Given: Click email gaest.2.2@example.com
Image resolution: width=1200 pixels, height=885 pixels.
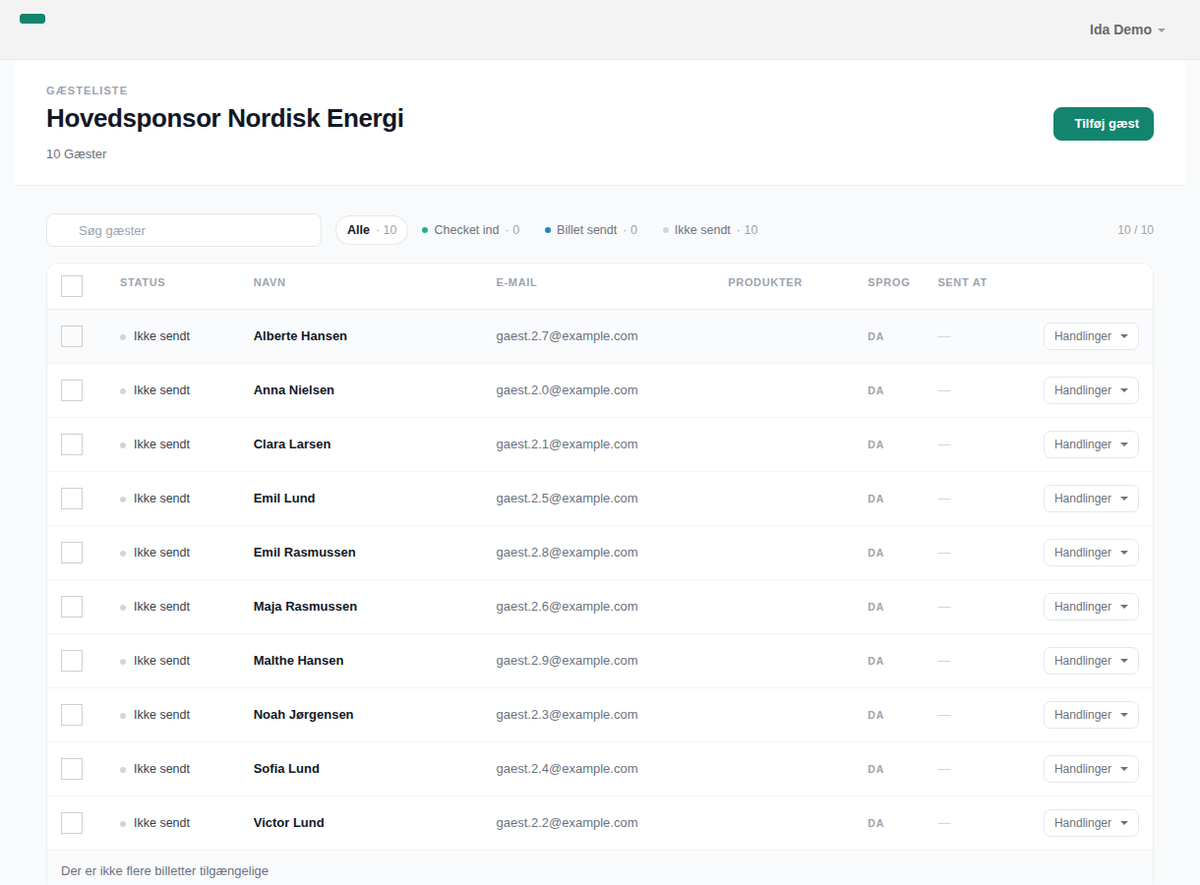Looking at the screenshot, I should point(567,822).
